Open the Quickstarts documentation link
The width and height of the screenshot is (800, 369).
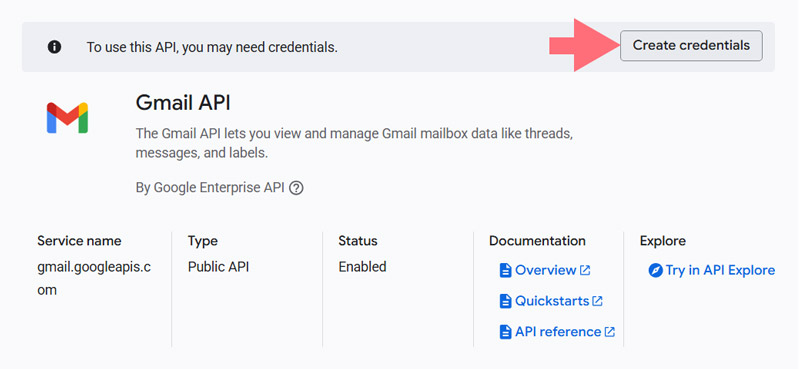tap(552, 301)
